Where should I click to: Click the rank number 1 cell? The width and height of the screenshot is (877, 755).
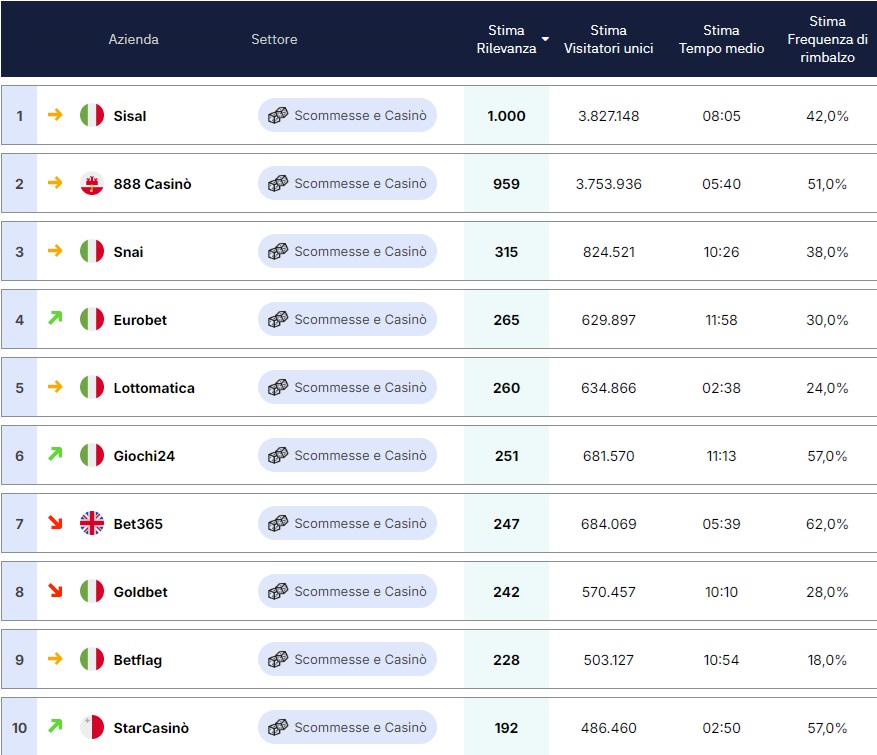tap(20, 115)
